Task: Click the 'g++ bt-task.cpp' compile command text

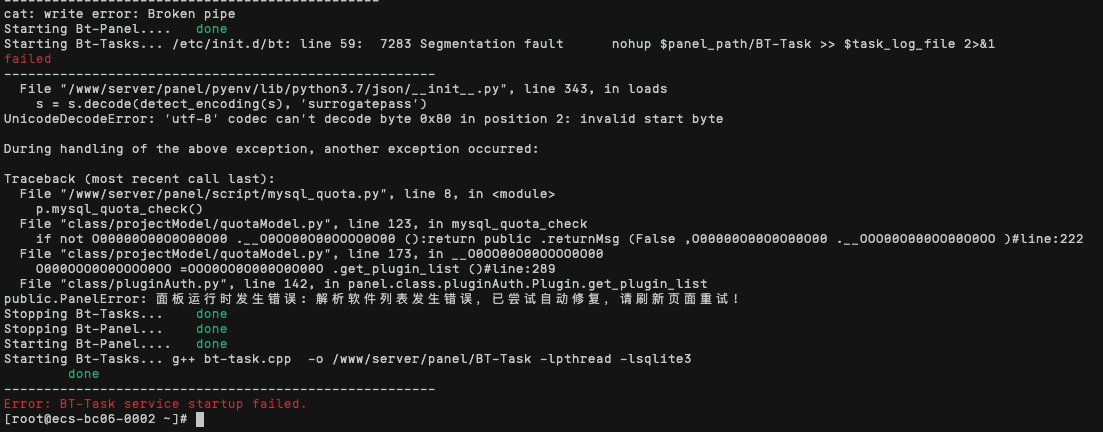Action: (231, 360)
